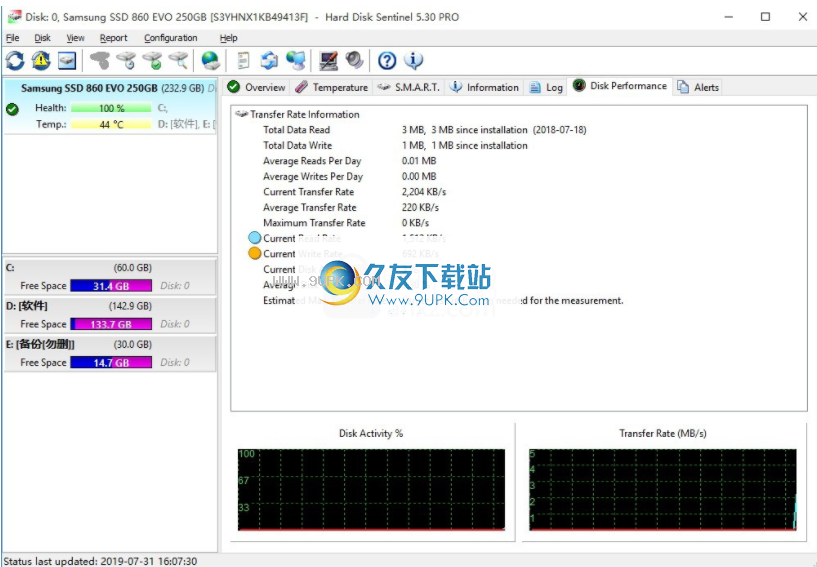817x567 pixels.
Task: Click the green Health 100 % bar
Action: 112,108
